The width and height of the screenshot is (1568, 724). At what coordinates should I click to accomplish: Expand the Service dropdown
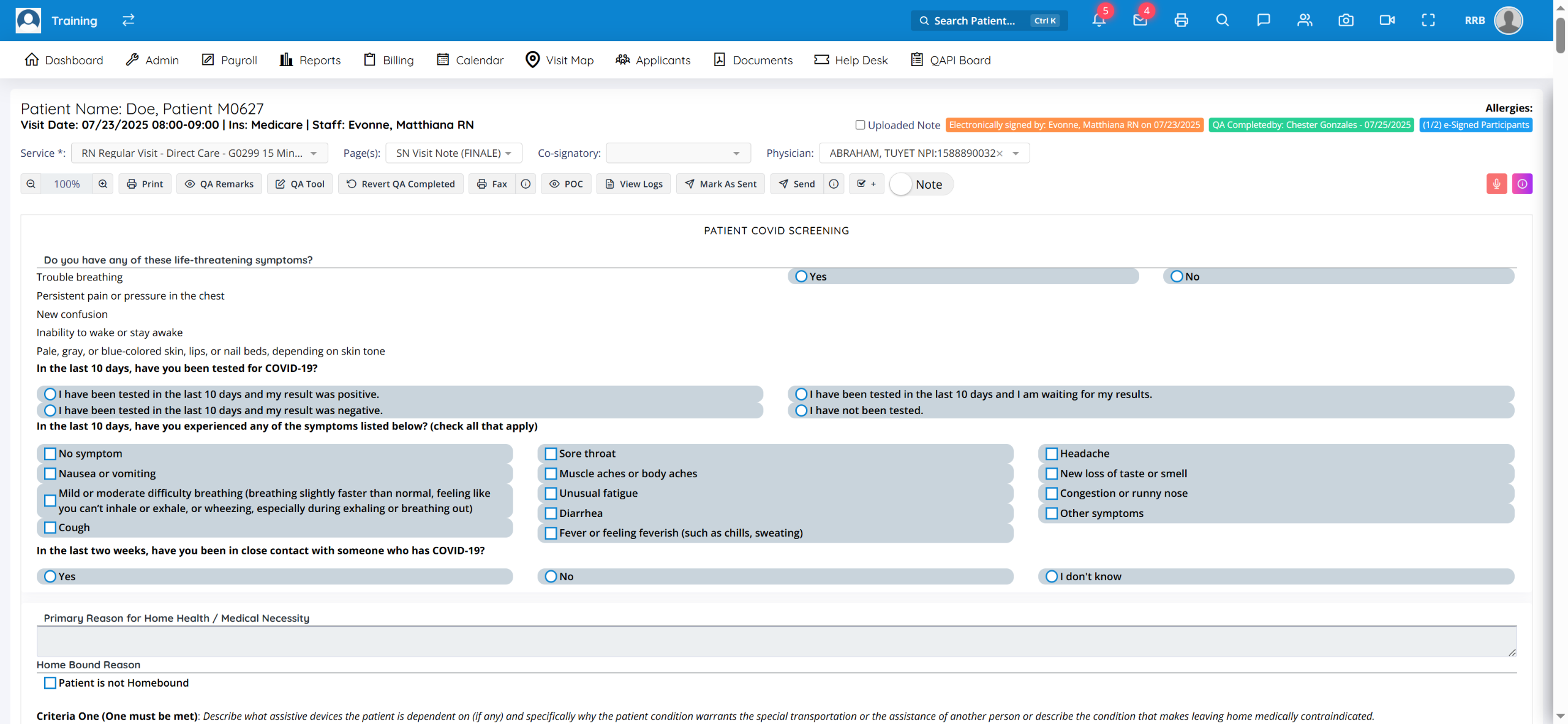coord(199,153)
